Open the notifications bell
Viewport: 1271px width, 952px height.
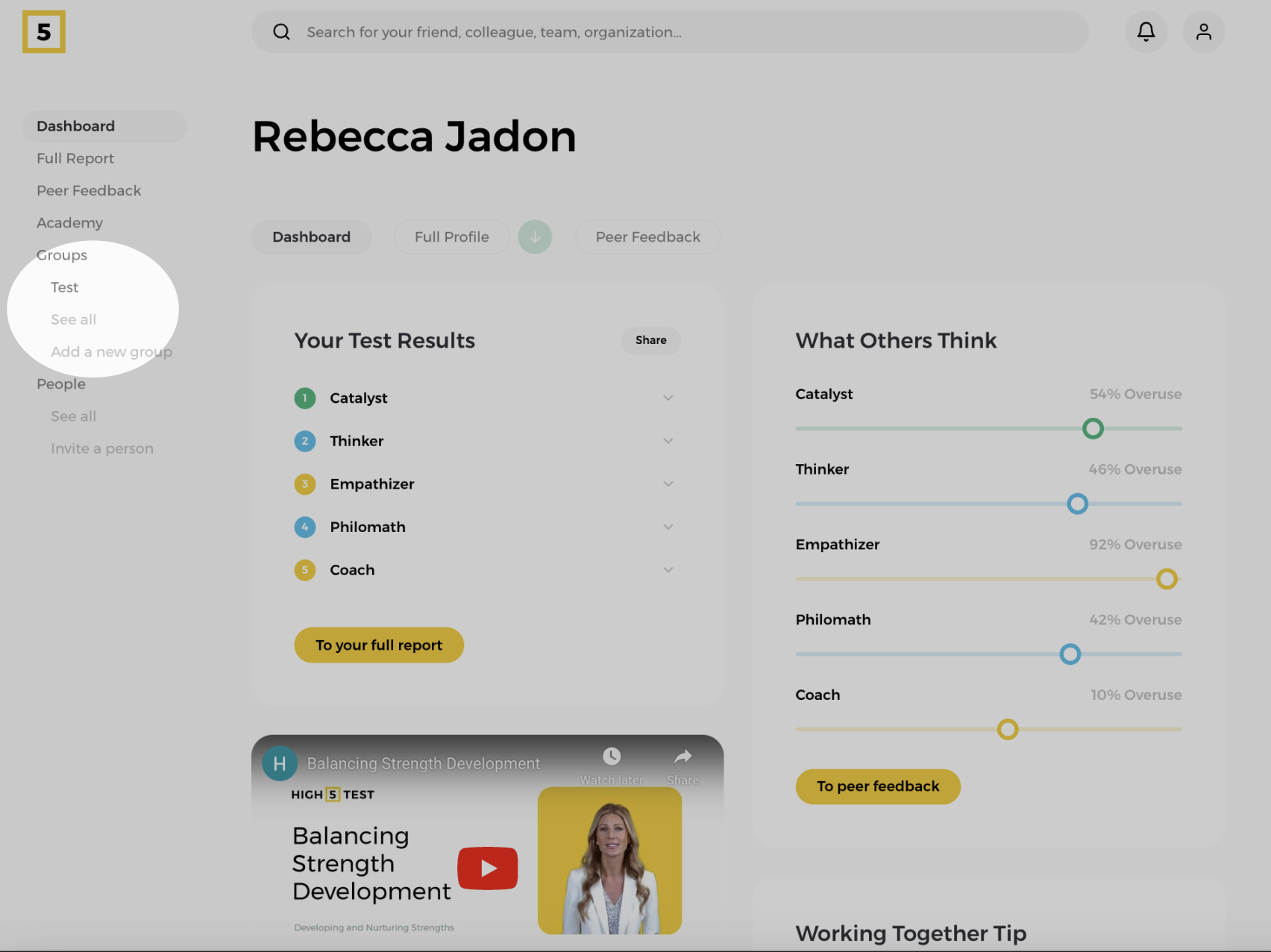1146,32
